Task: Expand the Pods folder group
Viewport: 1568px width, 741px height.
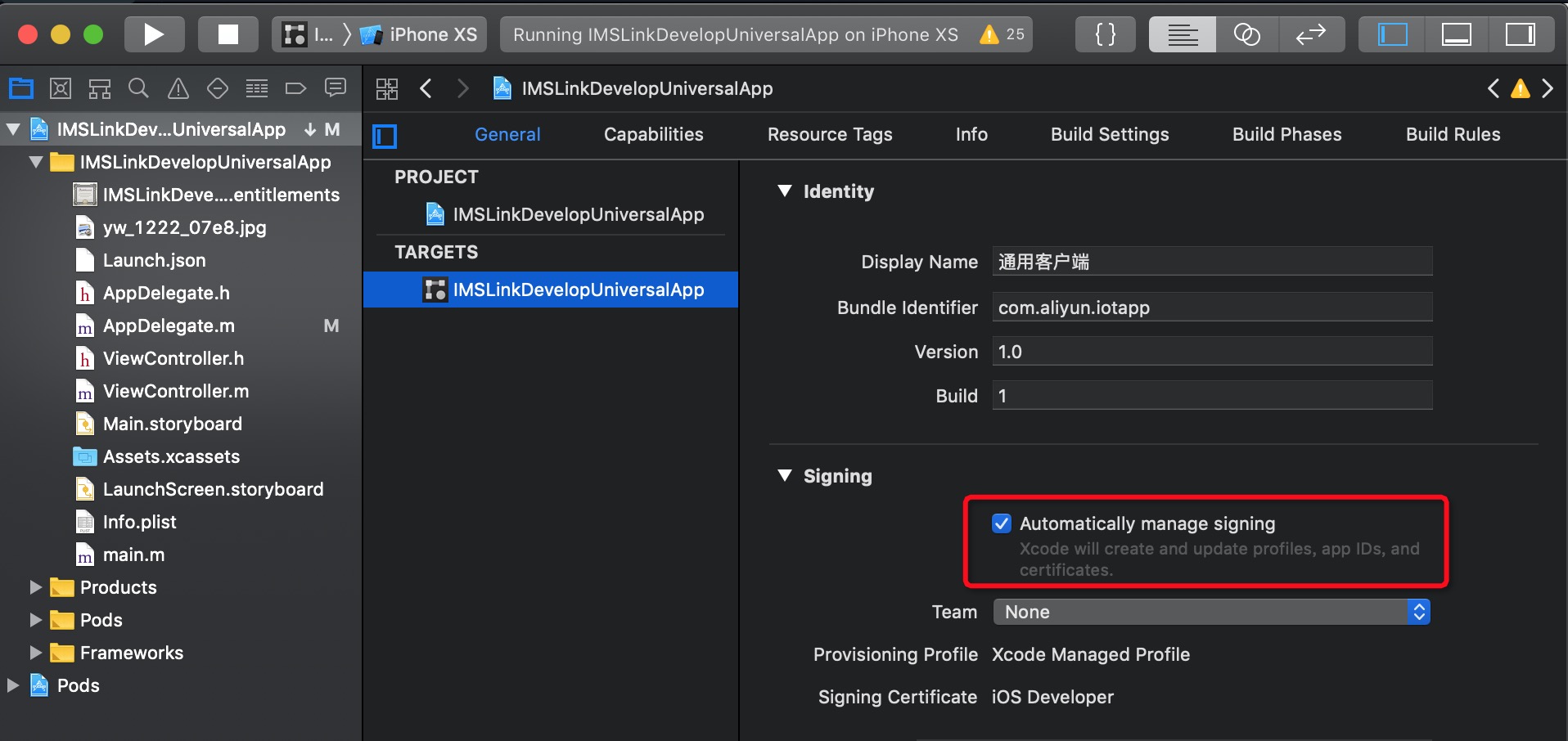Action: click(x=35, y=620)
